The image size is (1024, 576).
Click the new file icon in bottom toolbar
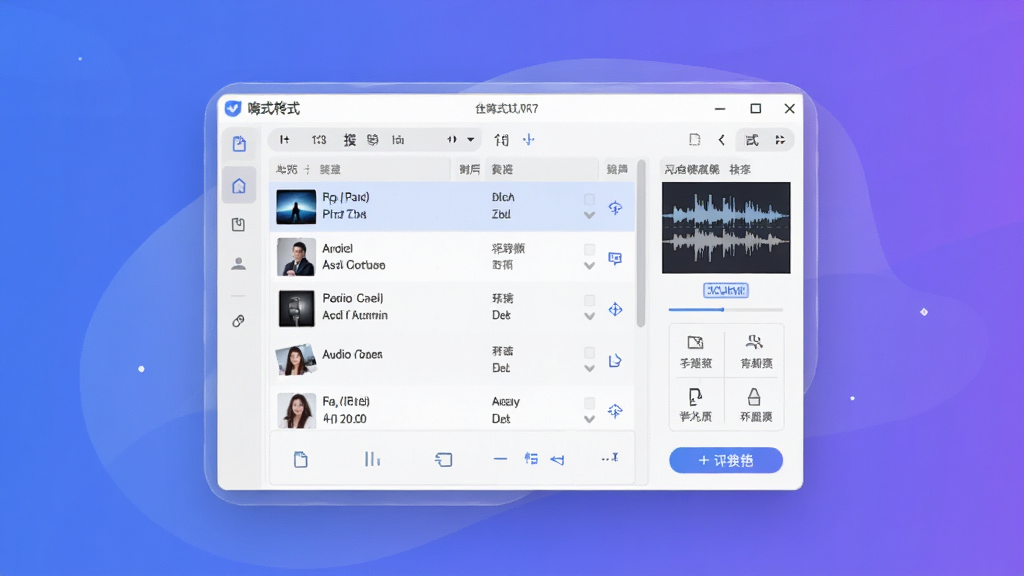click(300, 460)
